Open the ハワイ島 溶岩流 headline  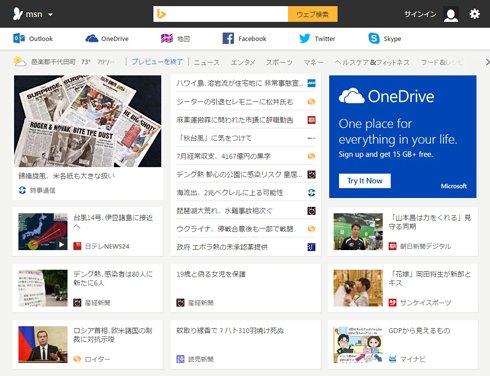240,83
